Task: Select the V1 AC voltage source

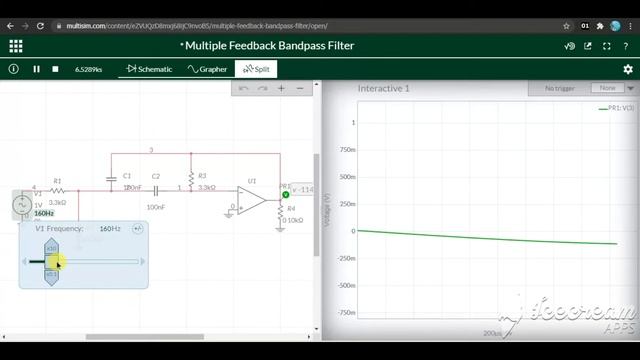Action: (22, 205)
